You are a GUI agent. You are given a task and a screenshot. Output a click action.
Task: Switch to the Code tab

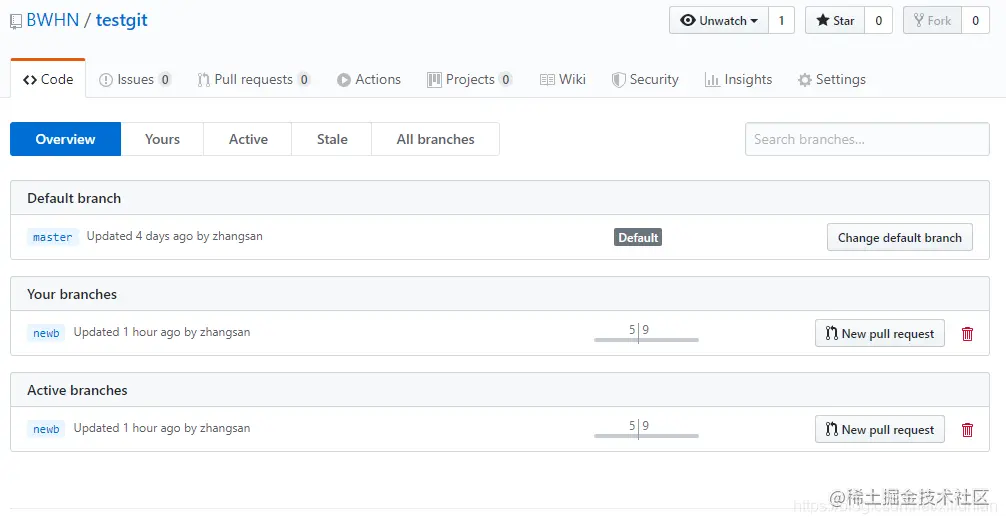pyautogui.click(x=48, y=80)
